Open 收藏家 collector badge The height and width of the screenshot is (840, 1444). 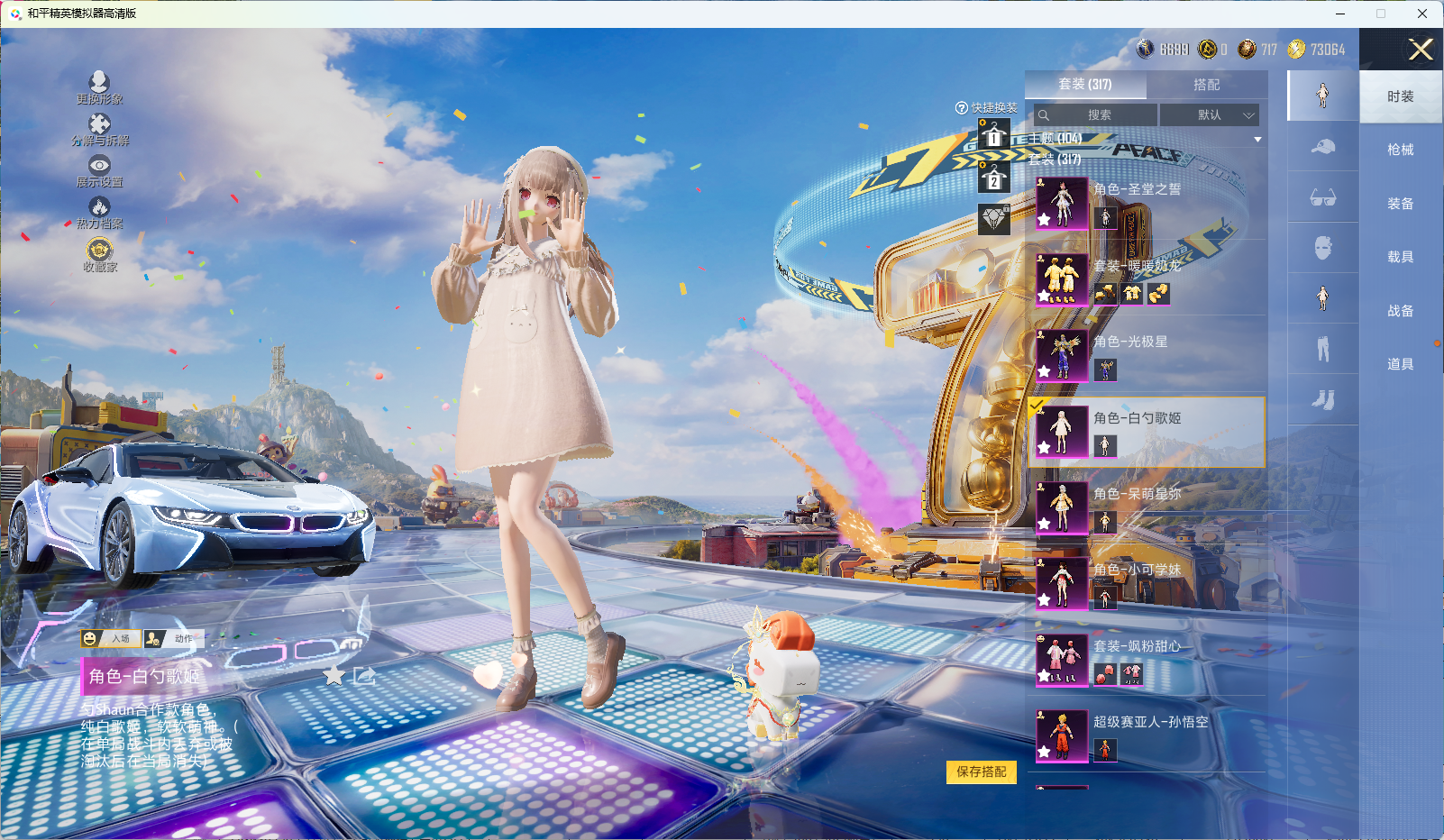[x=100, y=254]
